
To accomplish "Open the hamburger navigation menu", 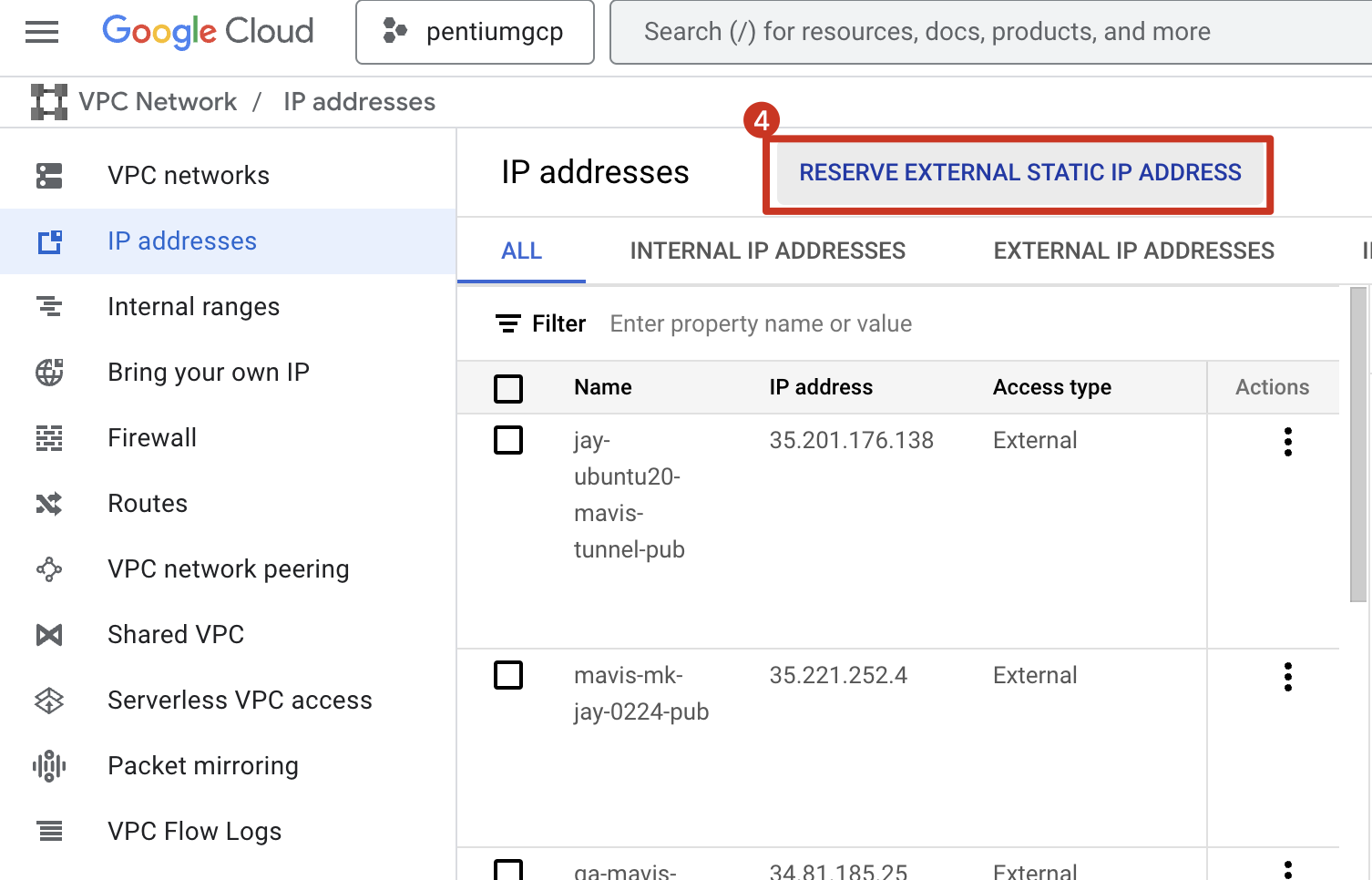I will 42,32.
